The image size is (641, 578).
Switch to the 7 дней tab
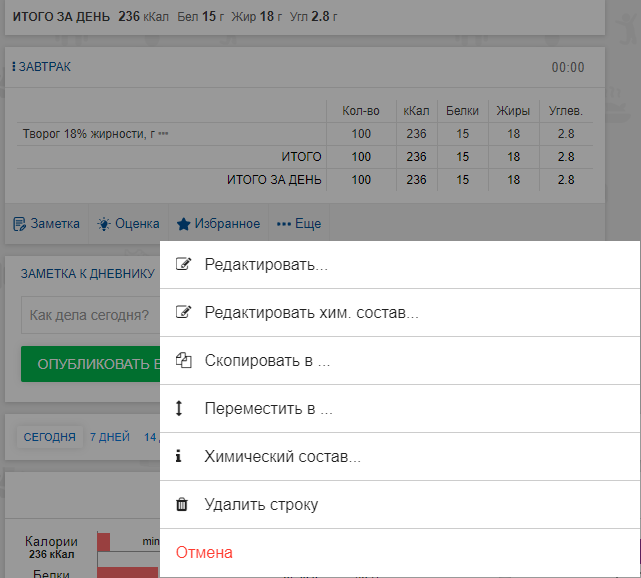point(109,437)
